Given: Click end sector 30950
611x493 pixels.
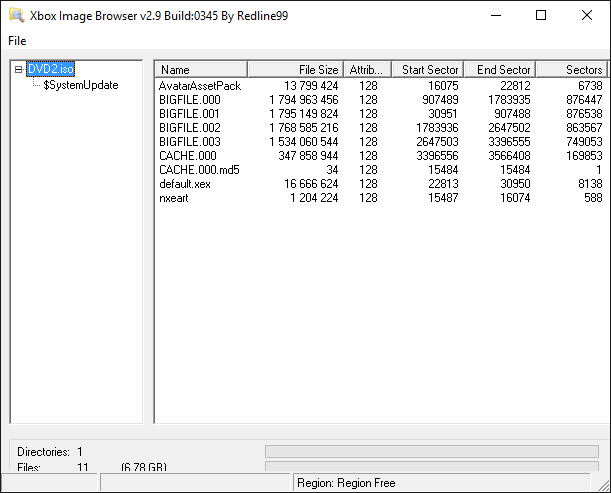Looking at the screenshot, I should tap(515, 184).
